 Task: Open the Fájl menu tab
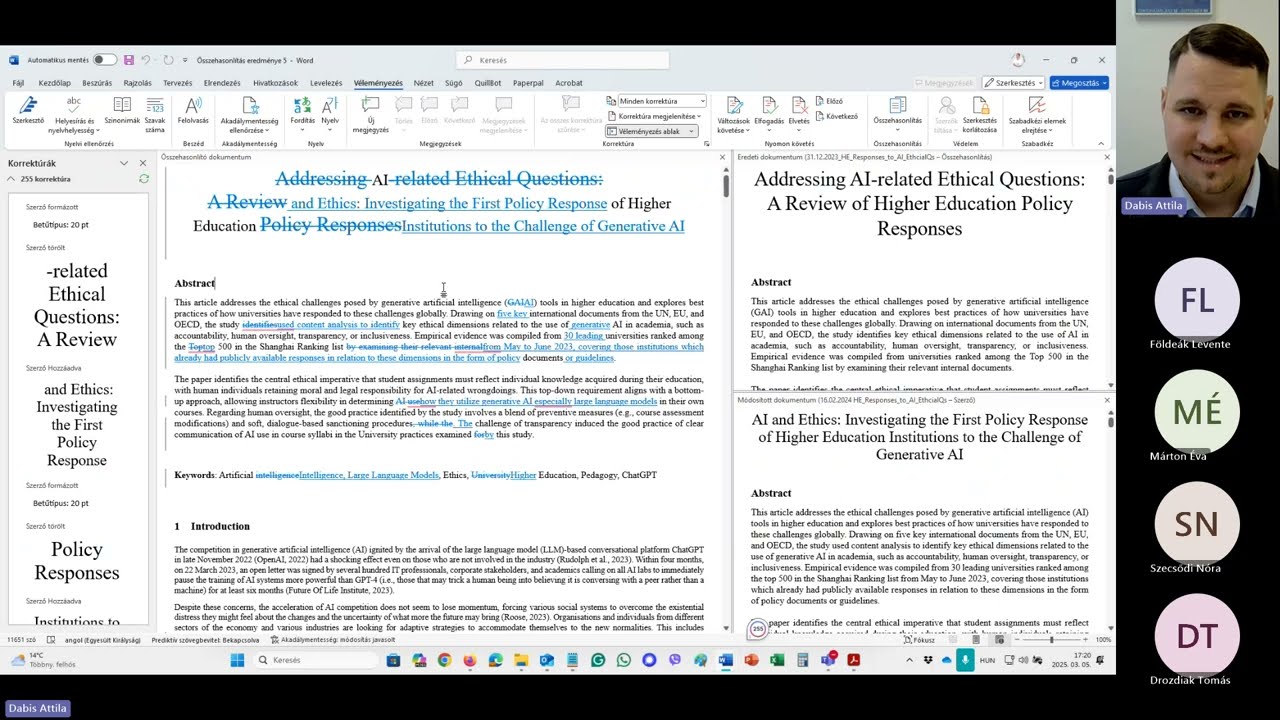point(18,83)
